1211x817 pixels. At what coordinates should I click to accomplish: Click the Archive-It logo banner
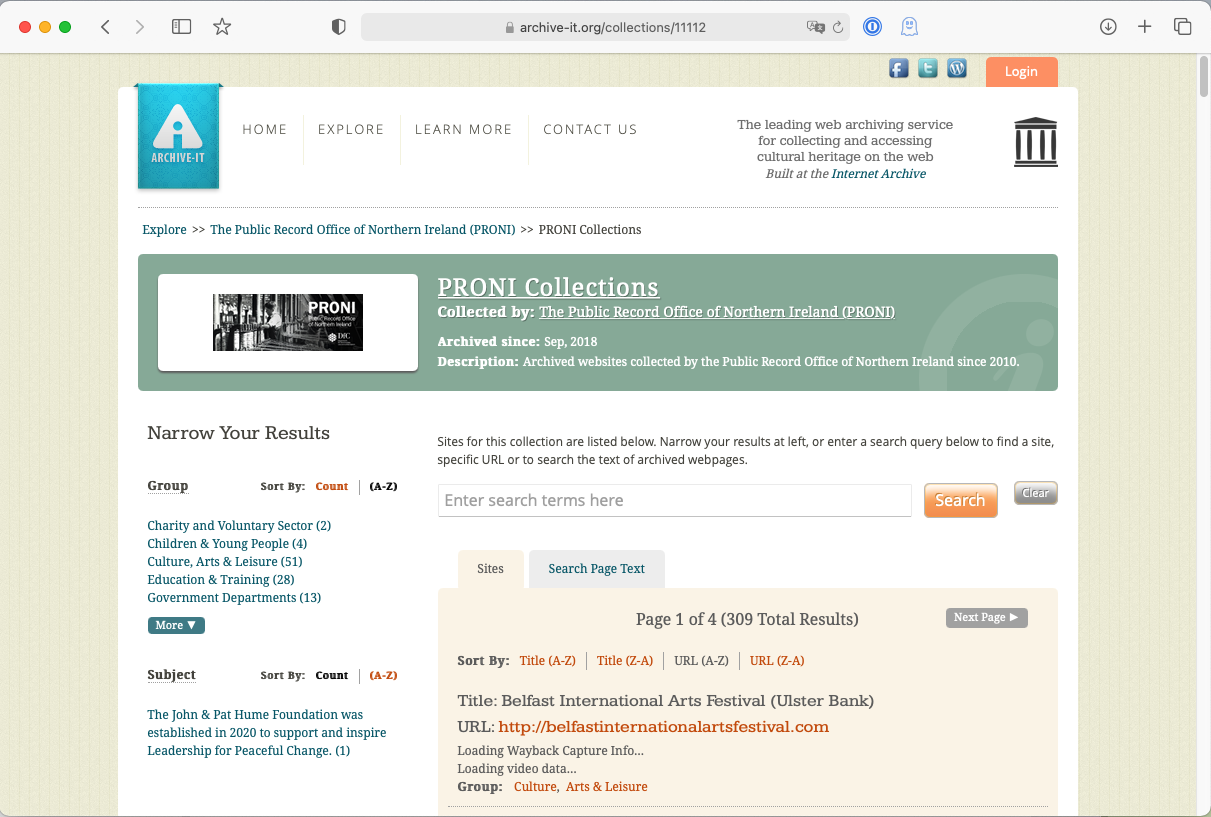pos(178,136)
